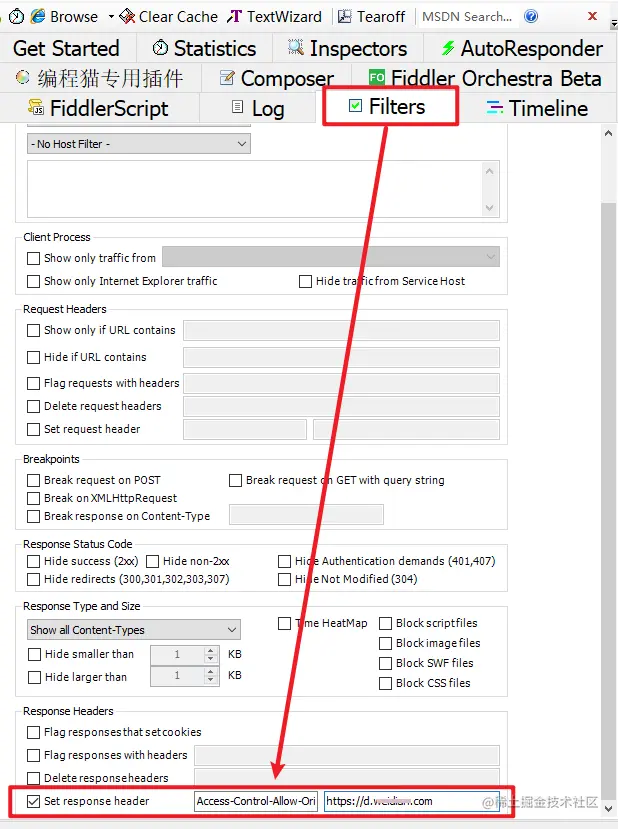Check Hide non-2xx
The height and width of the screenshot is (829, 618).
click(x=152, y=561)
